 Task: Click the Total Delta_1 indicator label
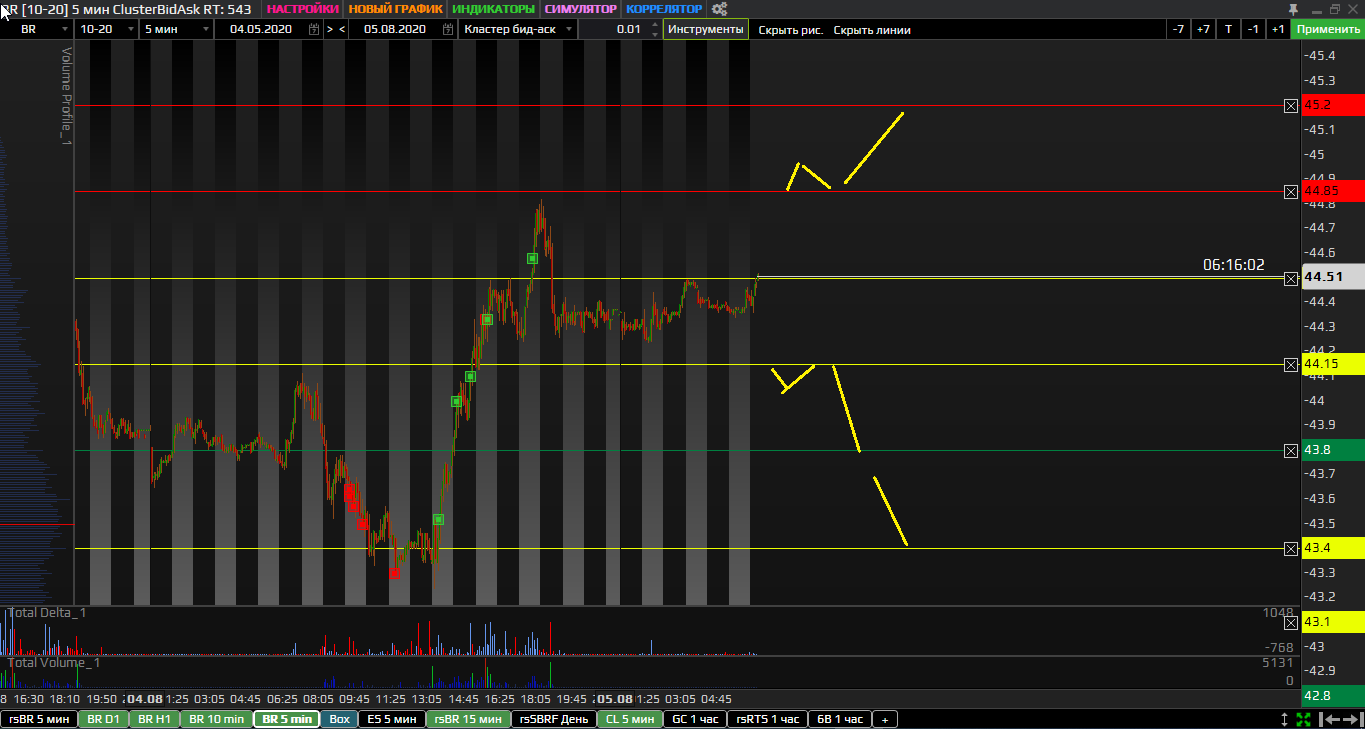pyautogui.click(x=47, y=612)
